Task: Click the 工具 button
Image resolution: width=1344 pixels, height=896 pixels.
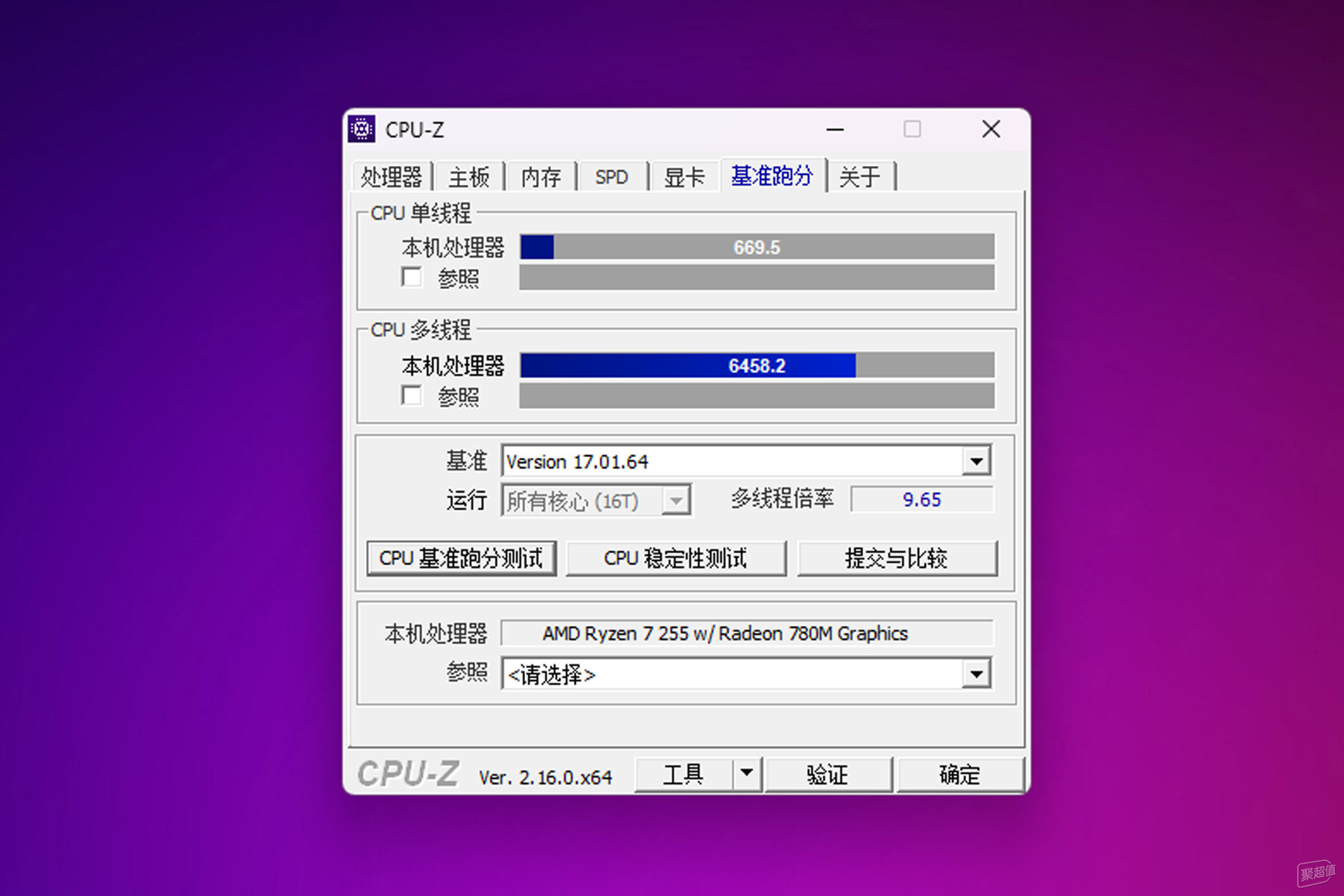Action: point(683,775)
